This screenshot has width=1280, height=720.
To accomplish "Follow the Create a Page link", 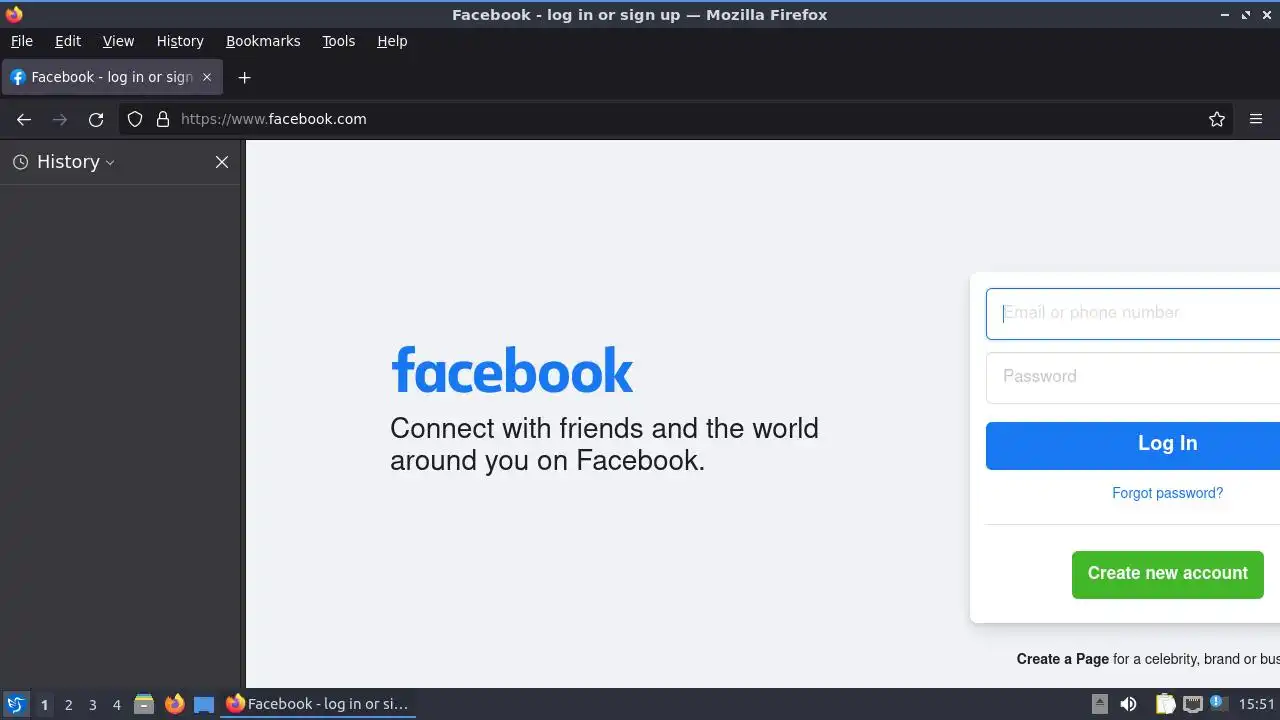I will (x=1062, y=659).
